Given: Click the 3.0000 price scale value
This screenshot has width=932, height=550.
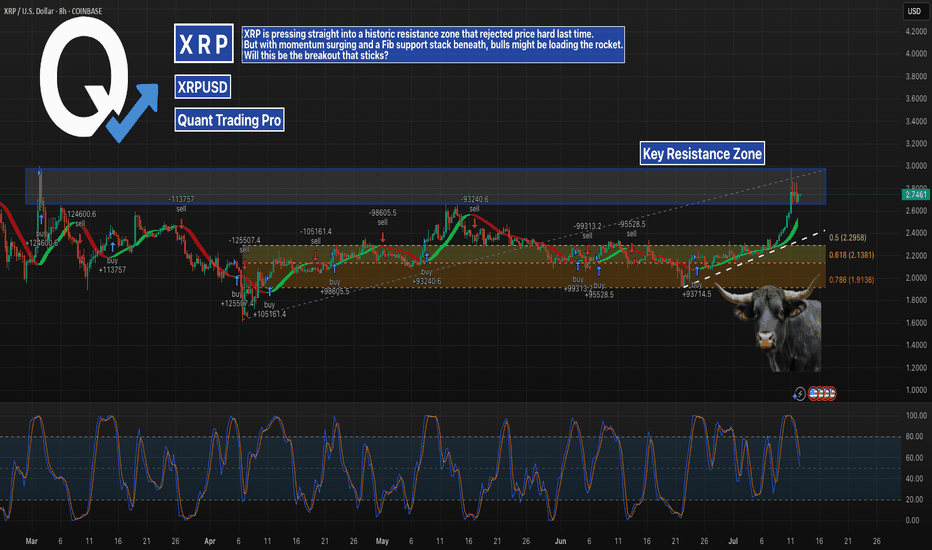Looking at the screenshot, I should 916,166.
